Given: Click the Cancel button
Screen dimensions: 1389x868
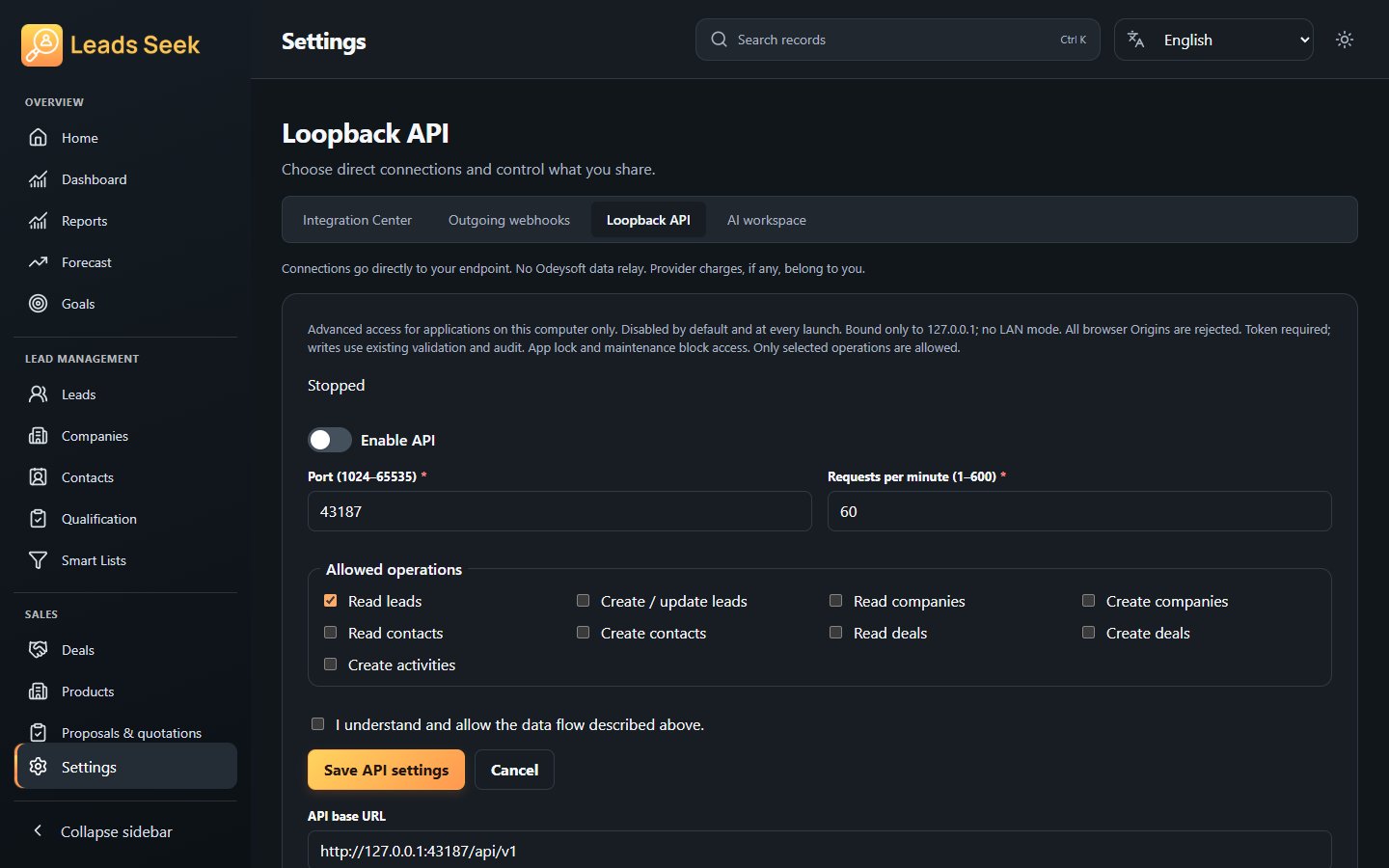Looking at the screenshot, I should click(x=514, y=770).
